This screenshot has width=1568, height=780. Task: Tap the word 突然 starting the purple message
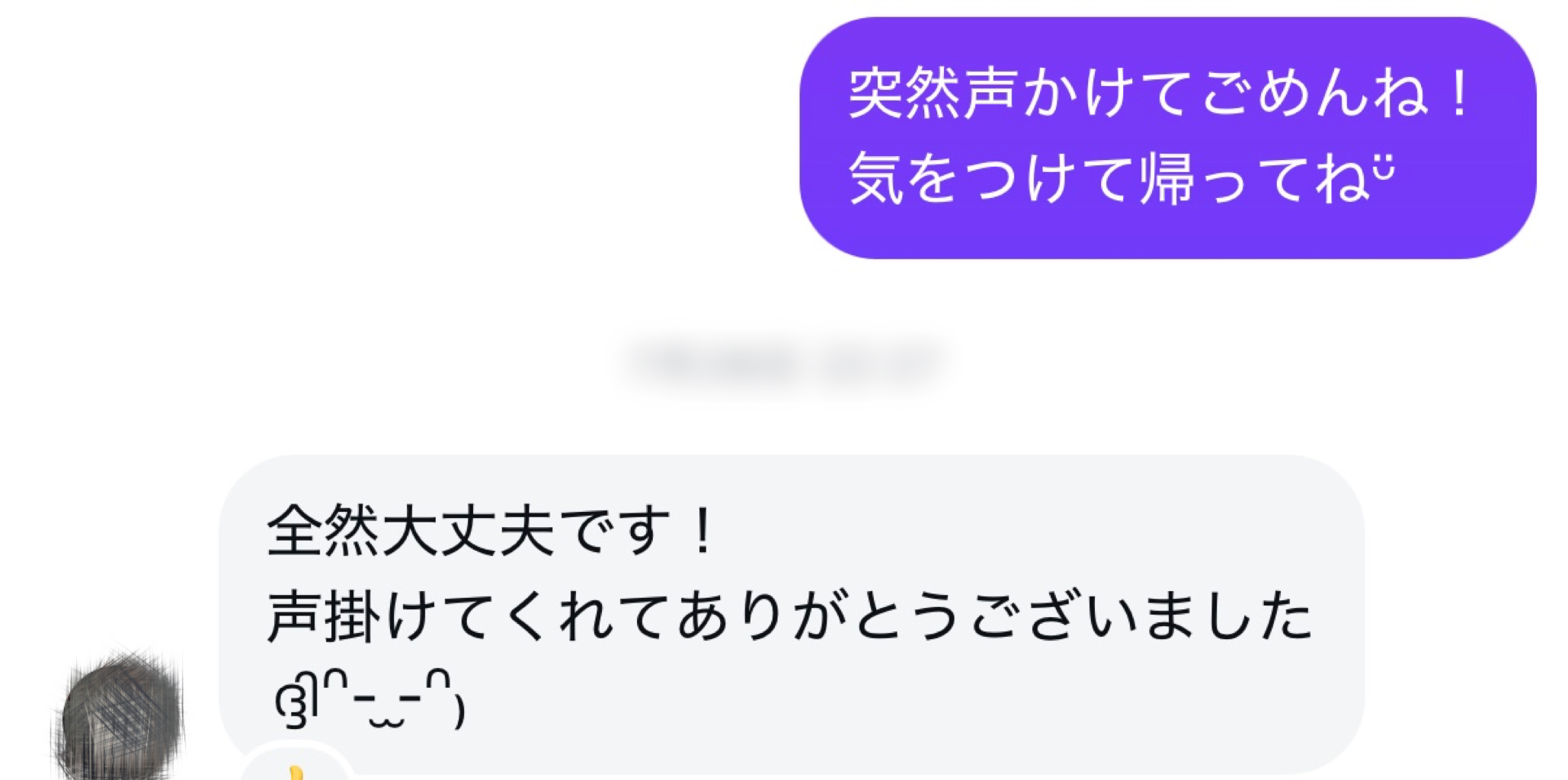(904, 93)
